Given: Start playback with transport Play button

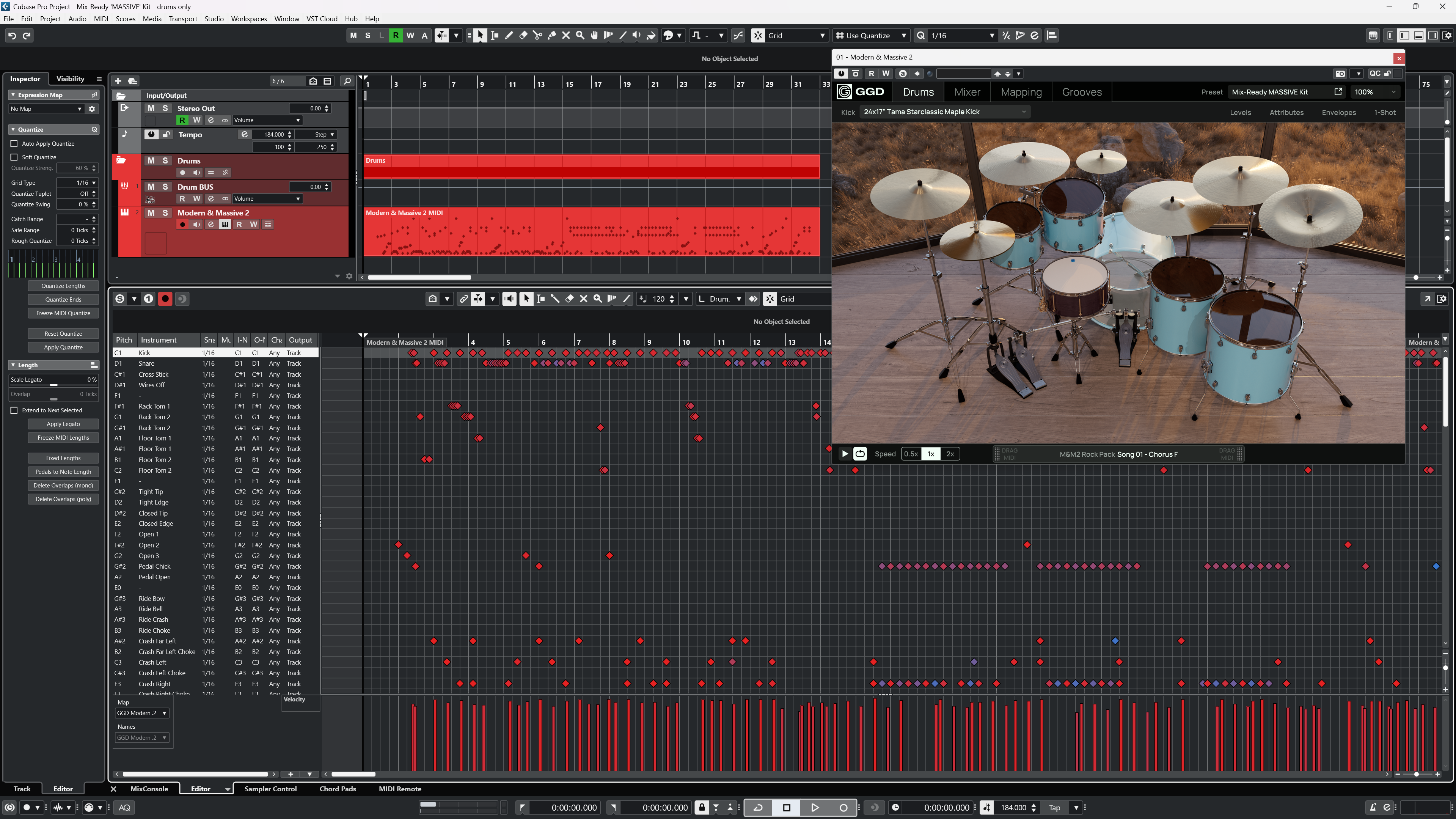Looking at the screenshot, I should coord(815,807).
